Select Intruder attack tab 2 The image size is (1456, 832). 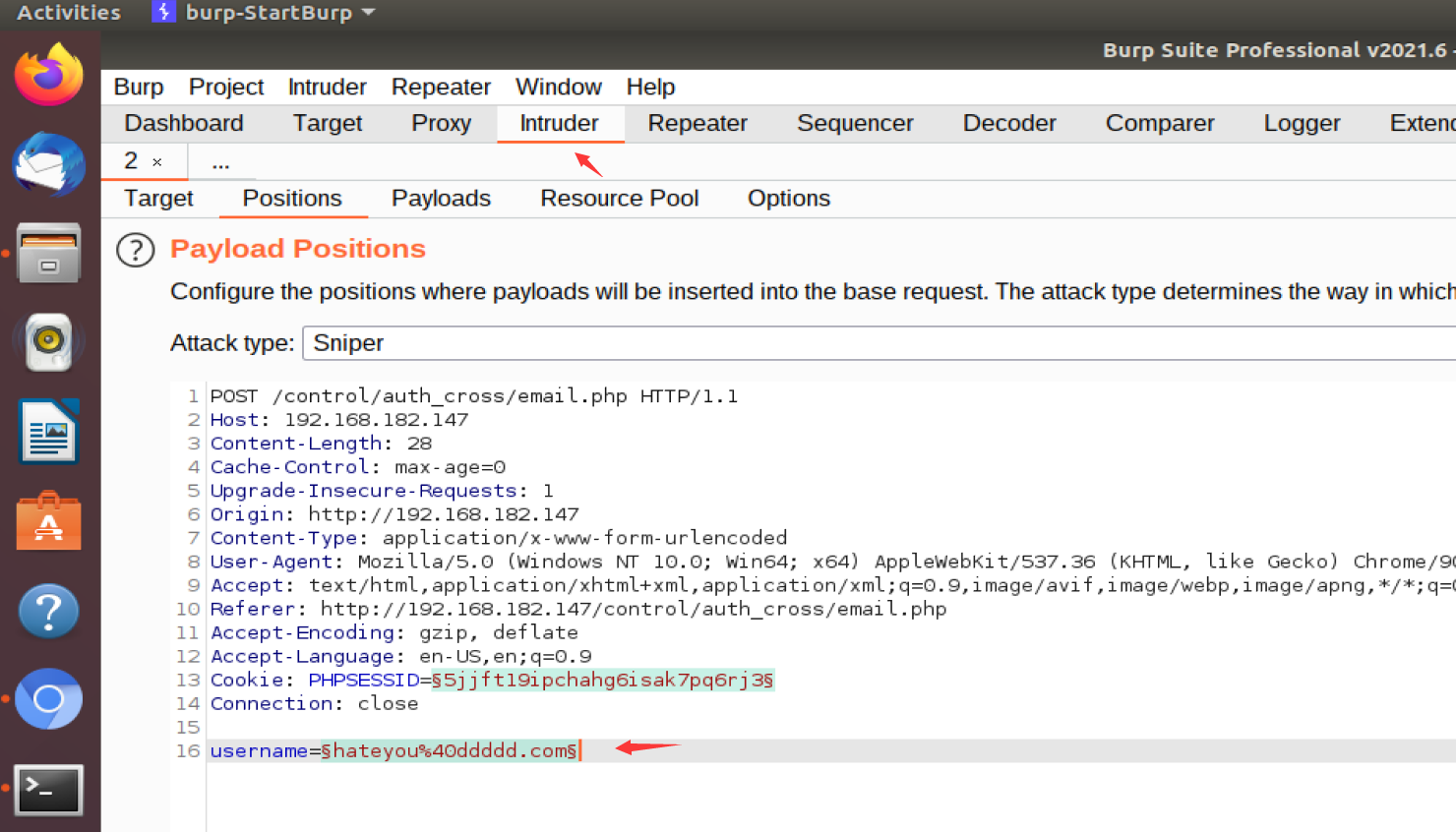[x=131, y=161]
